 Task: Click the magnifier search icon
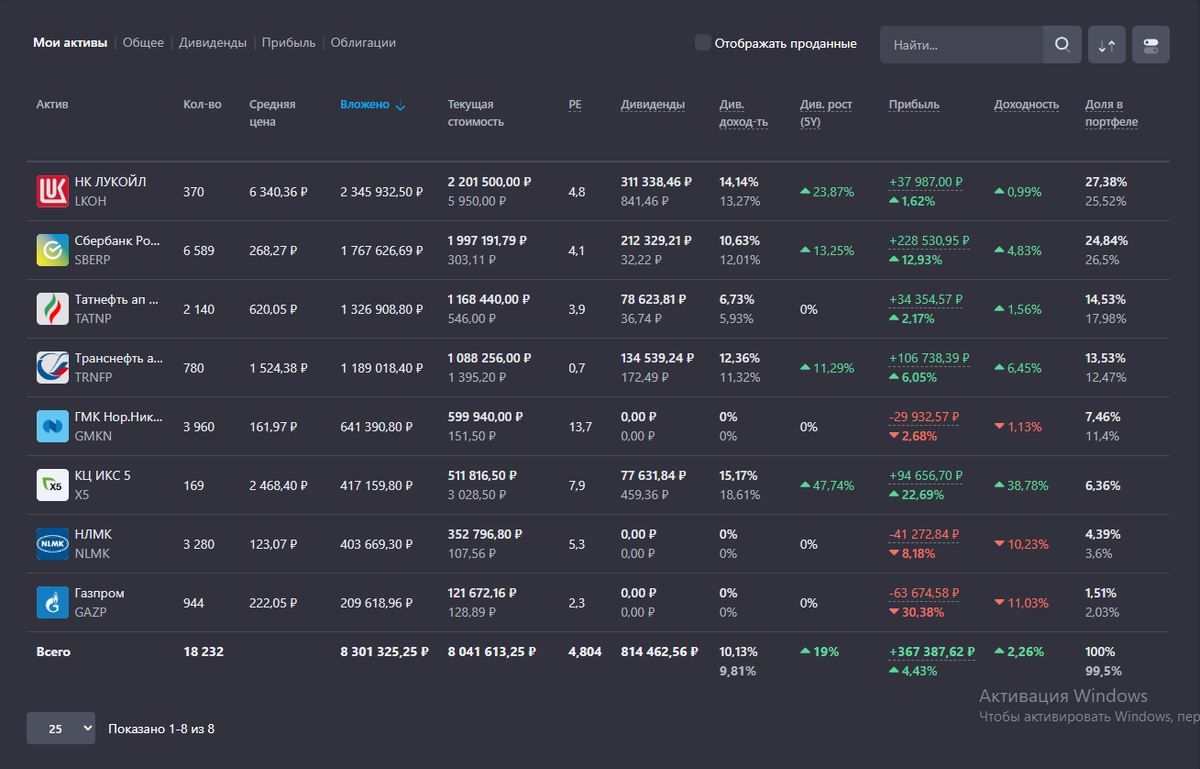point(1062,44)
